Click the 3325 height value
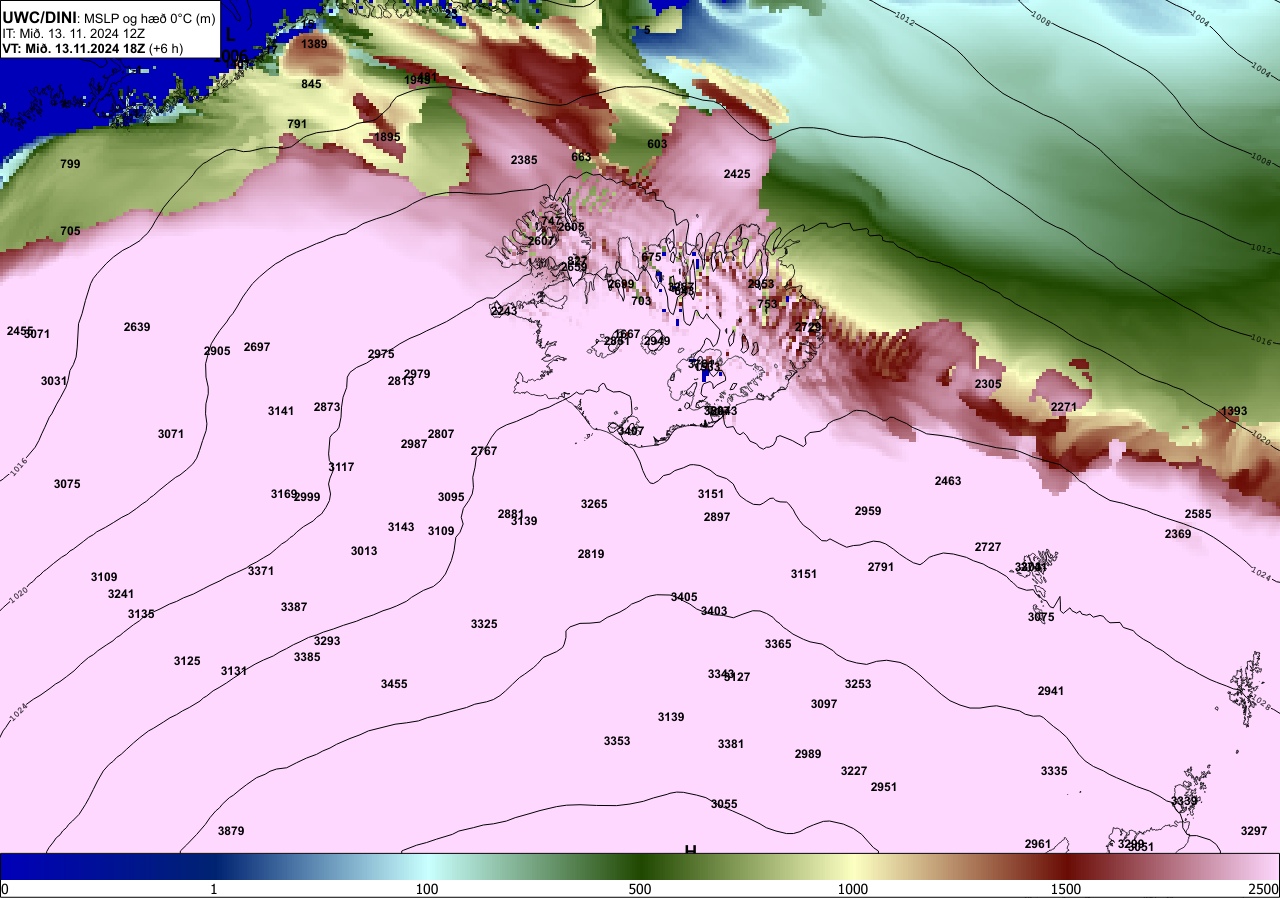This screenshot has height=898, width=1280. pyautogui.click(x=484, y=624)
